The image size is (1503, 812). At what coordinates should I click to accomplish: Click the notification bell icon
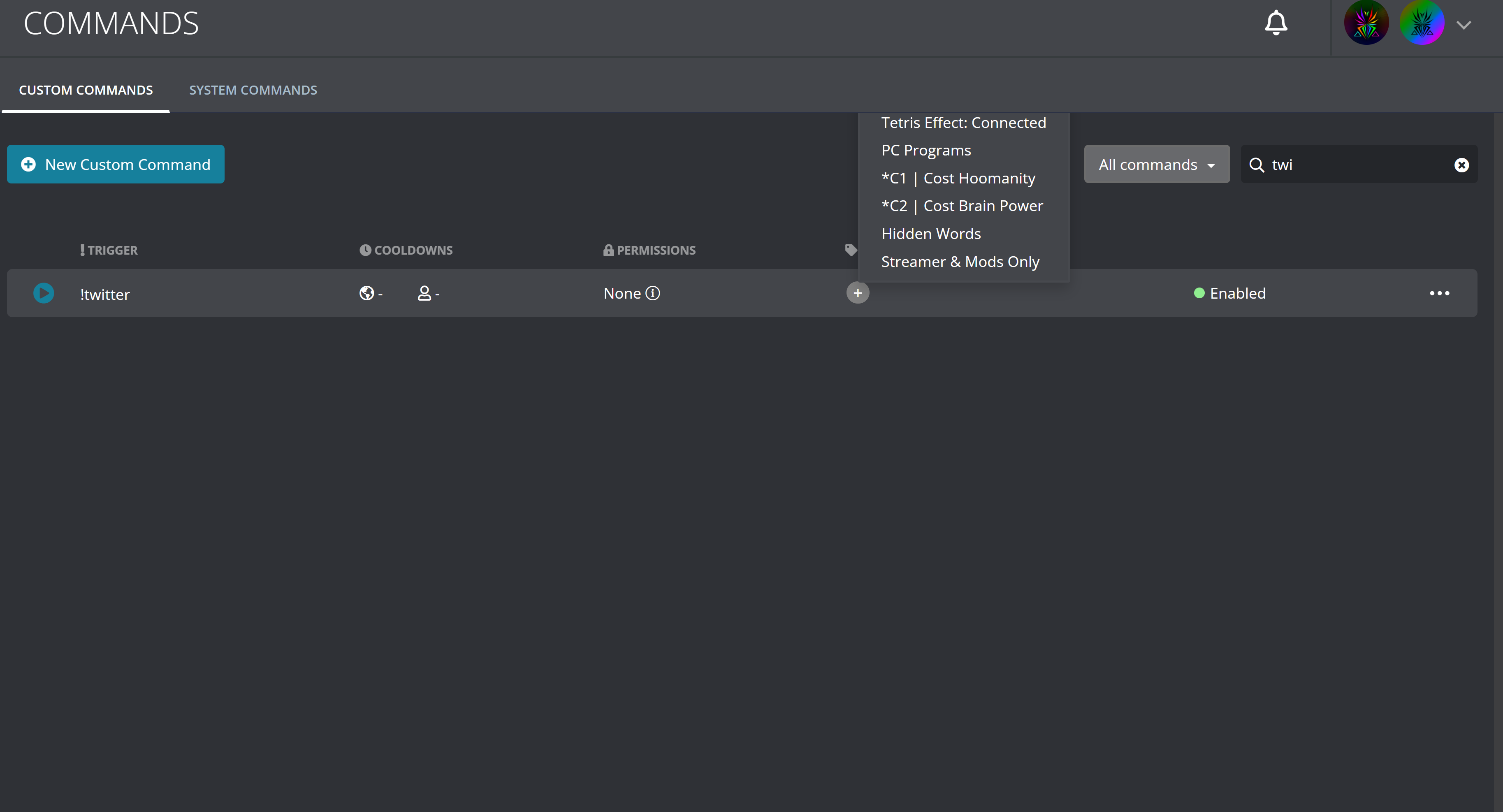pos(1276,22)
